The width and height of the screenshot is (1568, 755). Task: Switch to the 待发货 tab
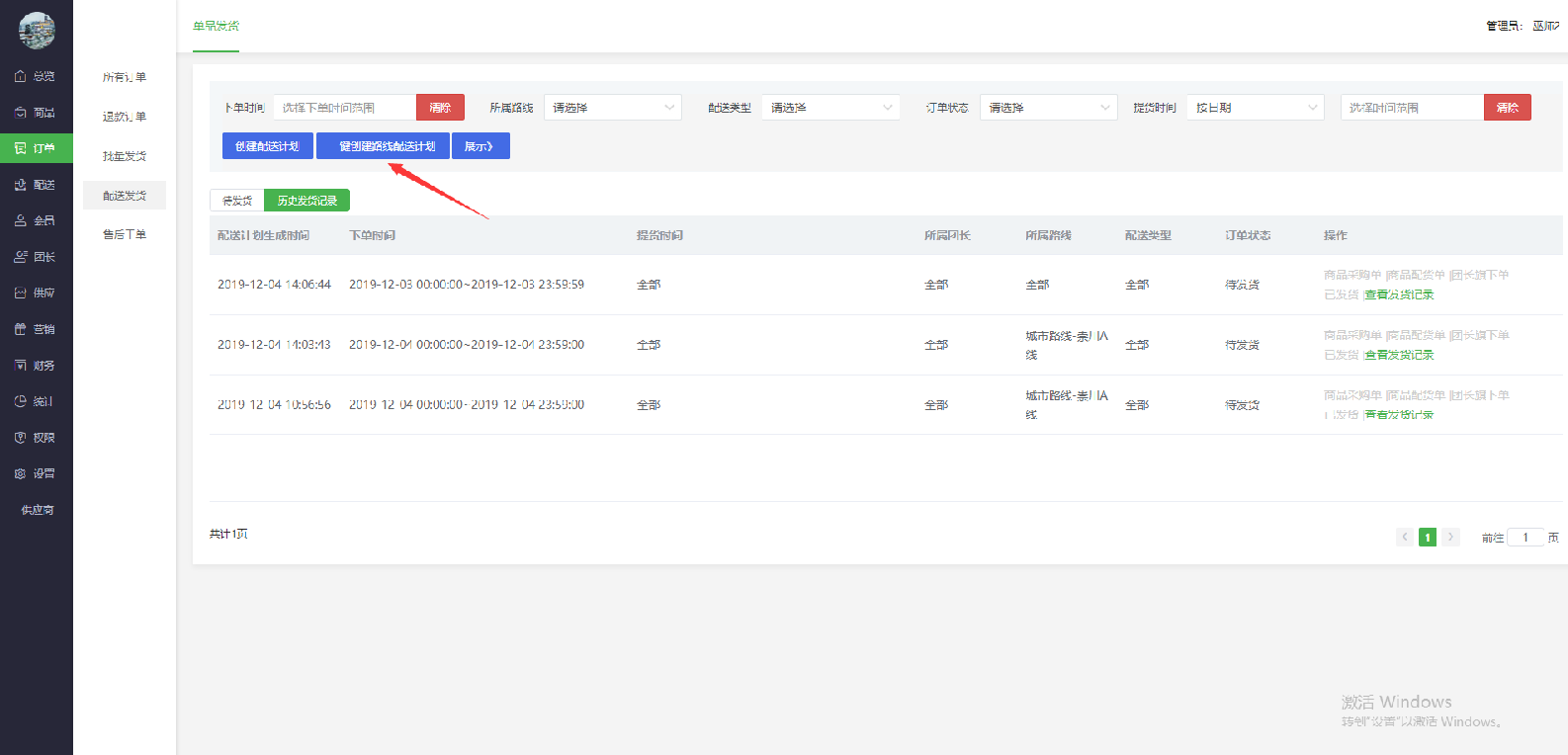237,201
